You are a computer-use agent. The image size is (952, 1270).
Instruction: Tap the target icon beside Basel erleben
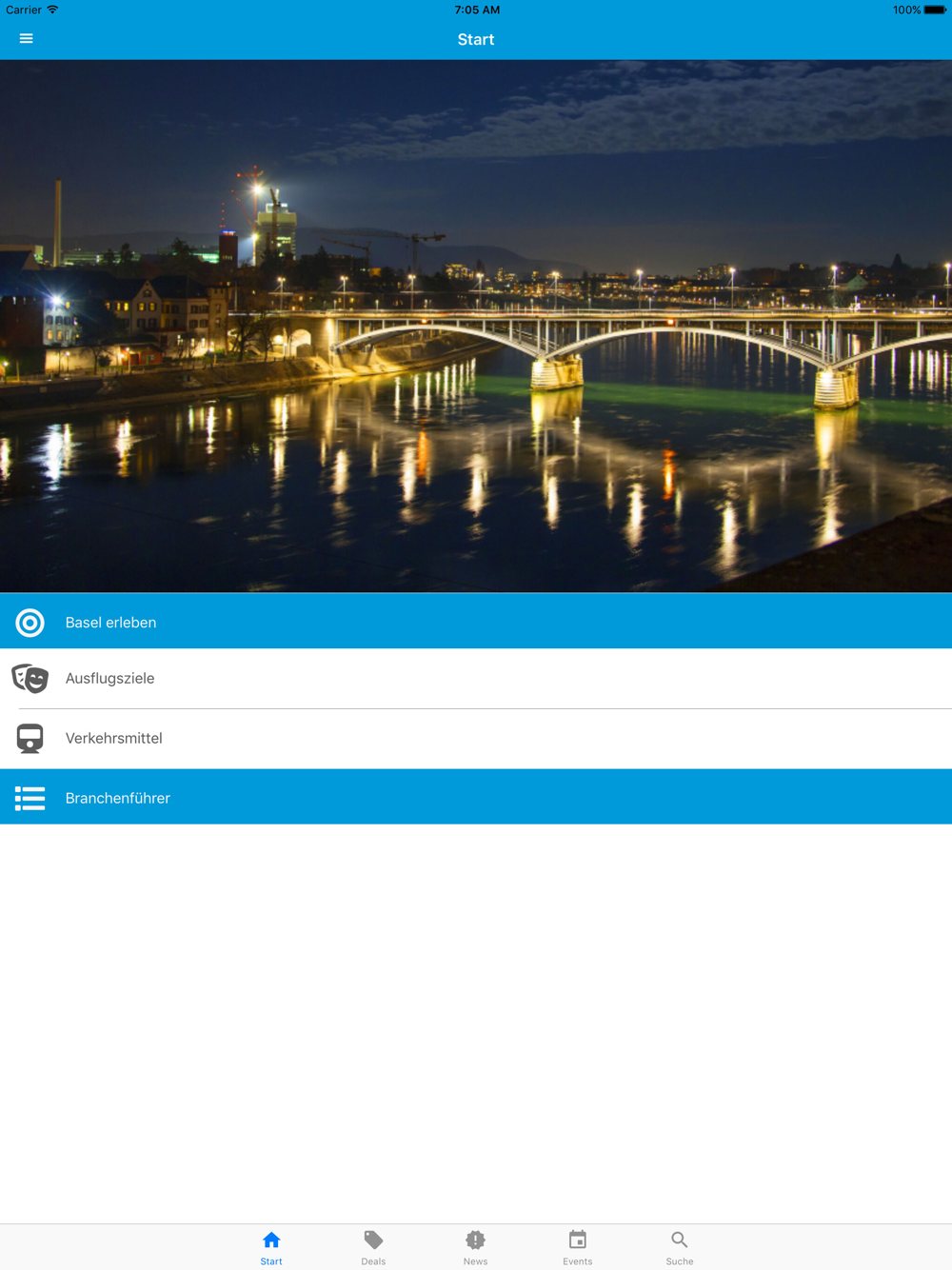tap(30, 623)
